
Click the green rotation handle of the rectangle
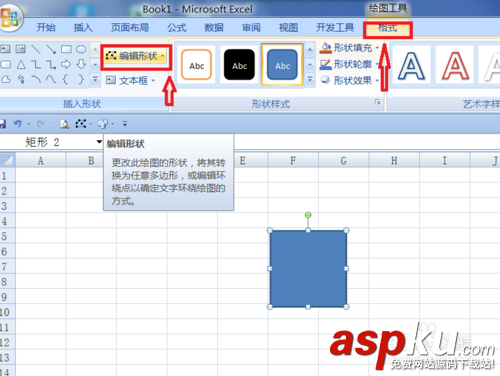coord(308,215)
